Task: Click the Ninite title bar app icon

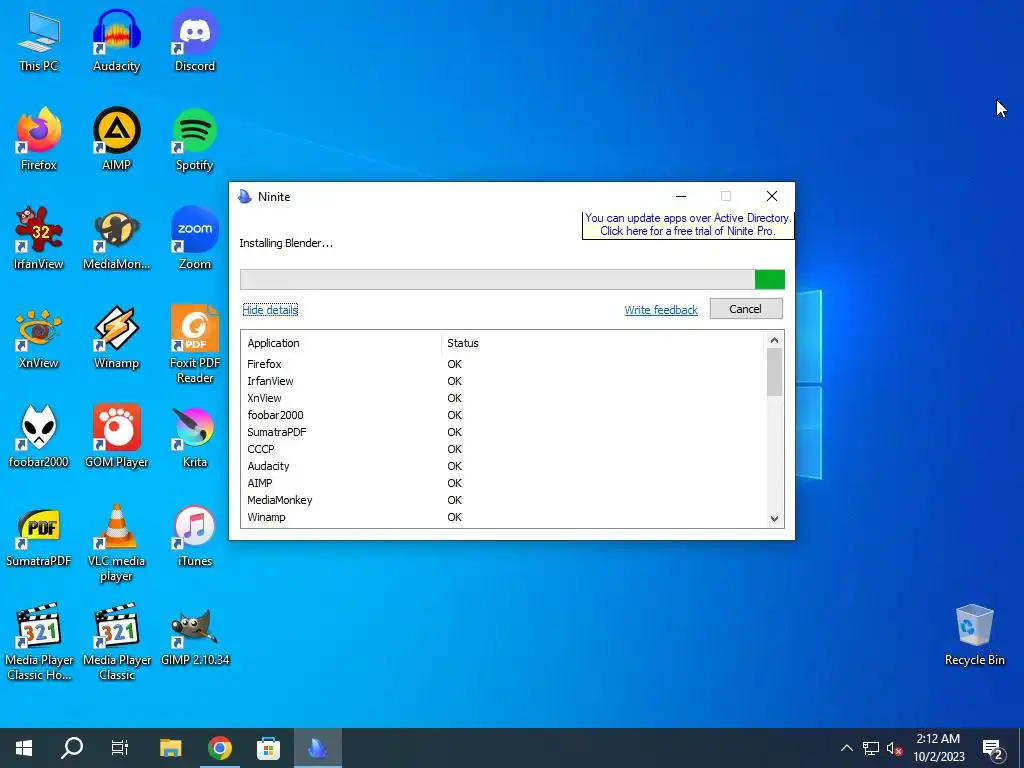Action: (x=245, y=197)
